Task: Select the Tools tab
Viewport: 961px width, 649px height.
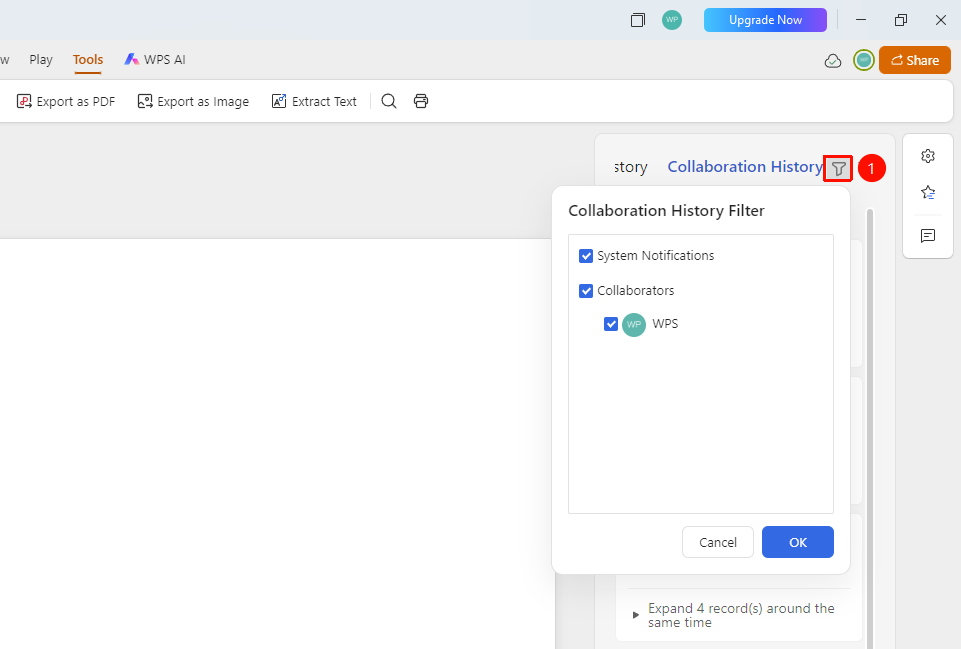Action: click(88, 59)
